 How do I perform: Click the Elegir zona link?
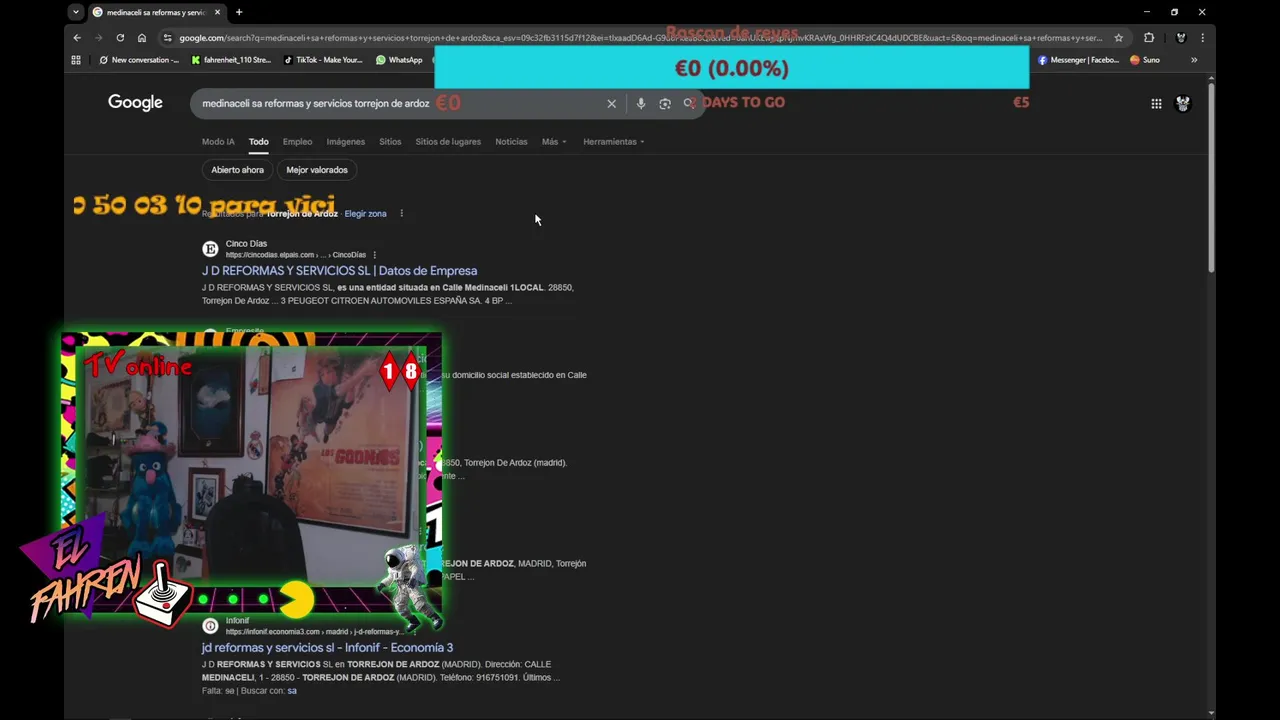[365, 214]
